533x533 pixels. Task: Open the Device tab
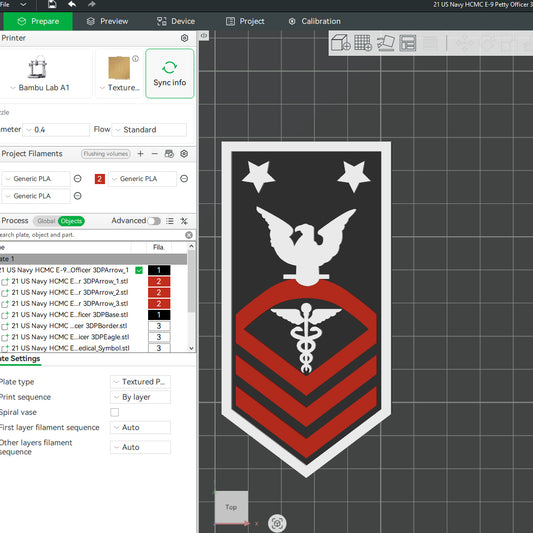click(176, 21)
